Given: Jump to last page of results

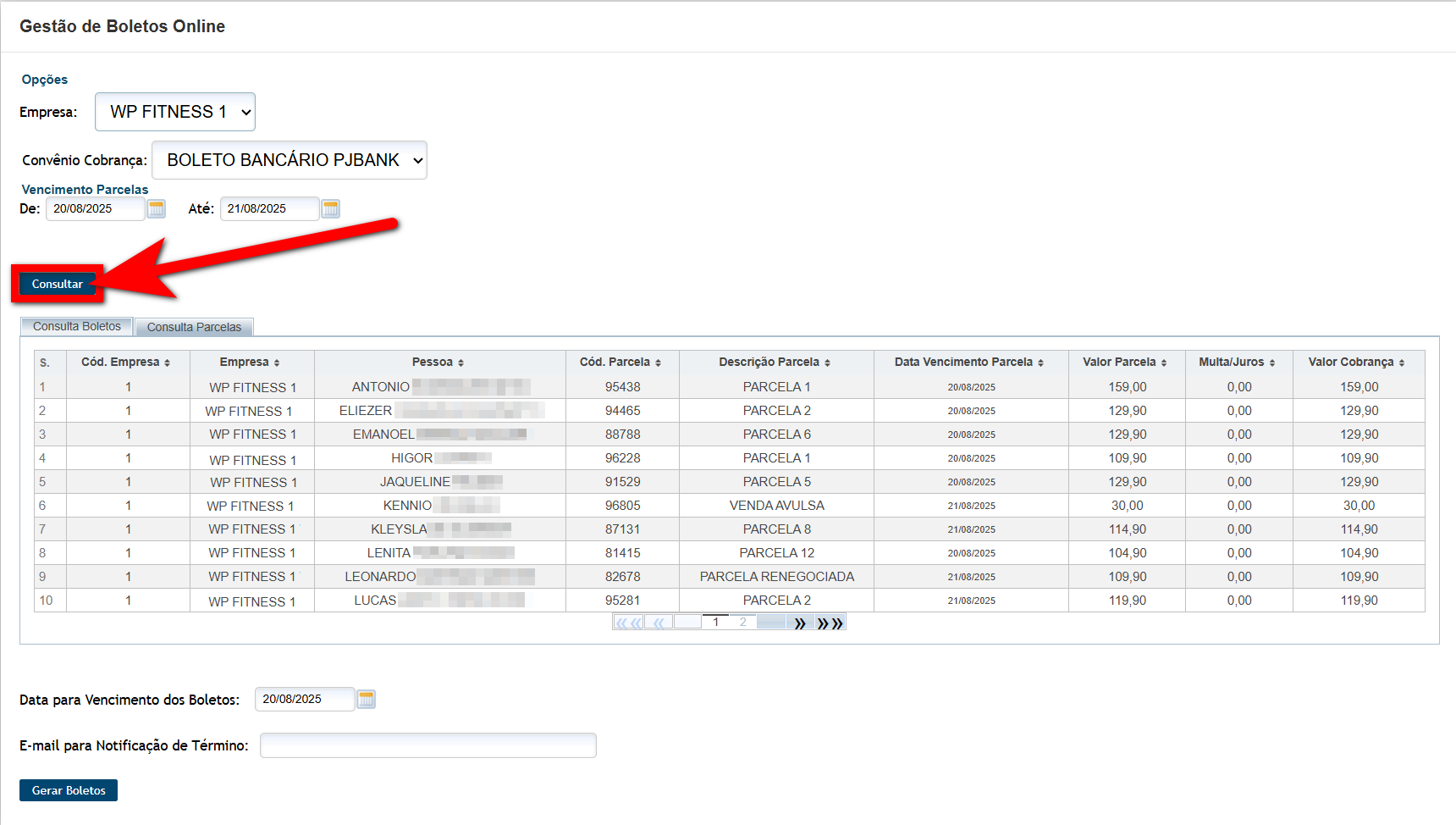Looking at the screenshot, I should pyautogui.click(x=830, y=623).
